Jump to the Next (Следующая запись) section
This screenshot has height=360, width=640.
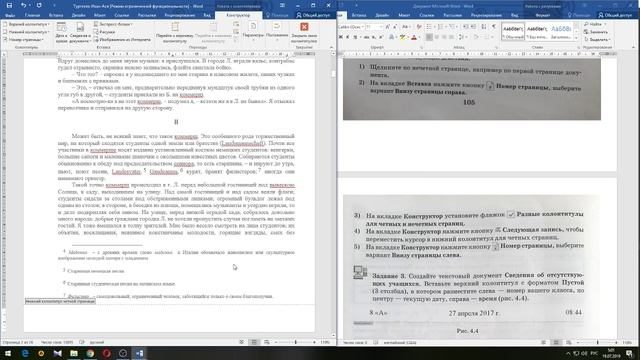point(236,32)
